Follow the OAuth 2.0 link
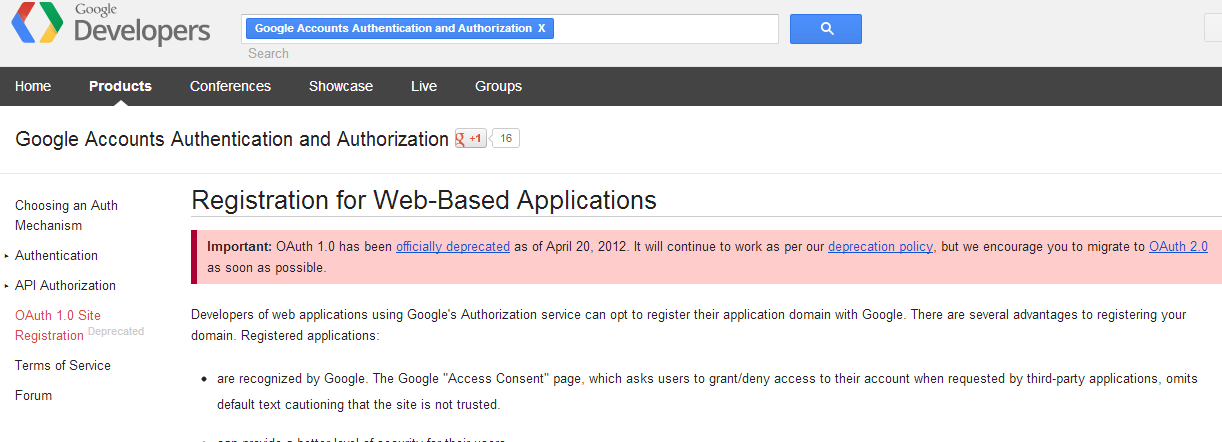 click(x=1178, y=246)
